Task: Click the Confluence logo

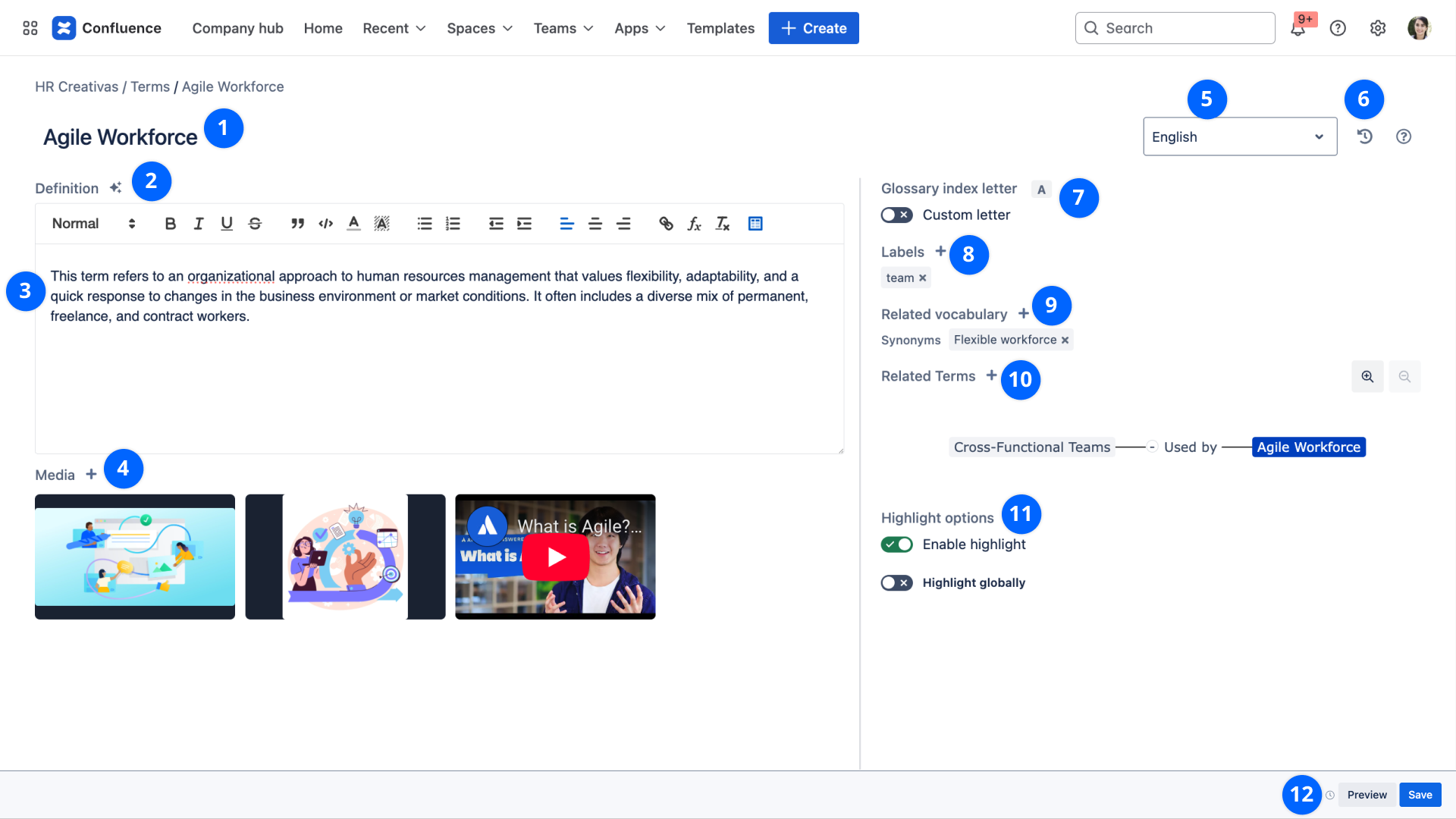Action: [x=106, y=28]
